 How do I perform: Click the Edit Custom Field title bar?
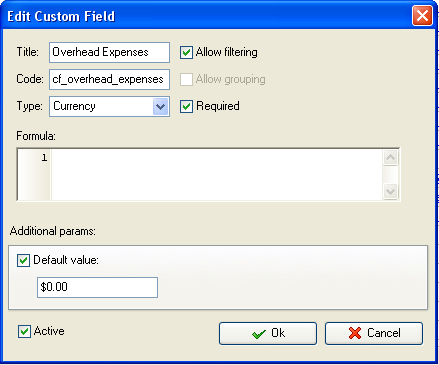pos(207,16)
